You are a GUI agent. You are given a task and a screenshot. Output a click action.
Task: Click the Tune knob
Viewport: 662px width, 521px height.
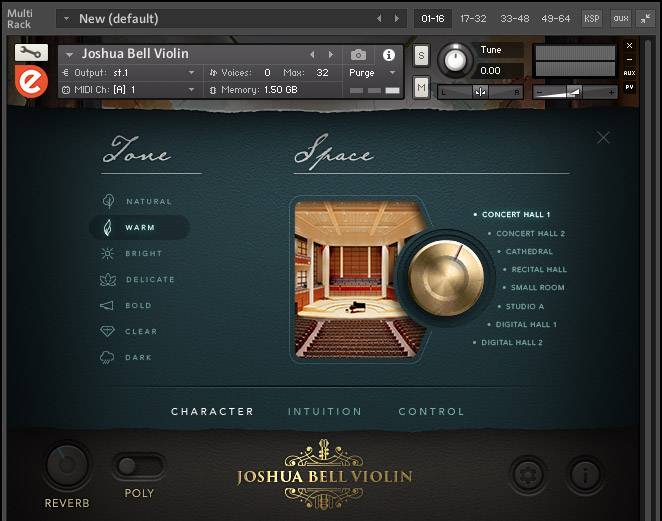click(455, 60)
